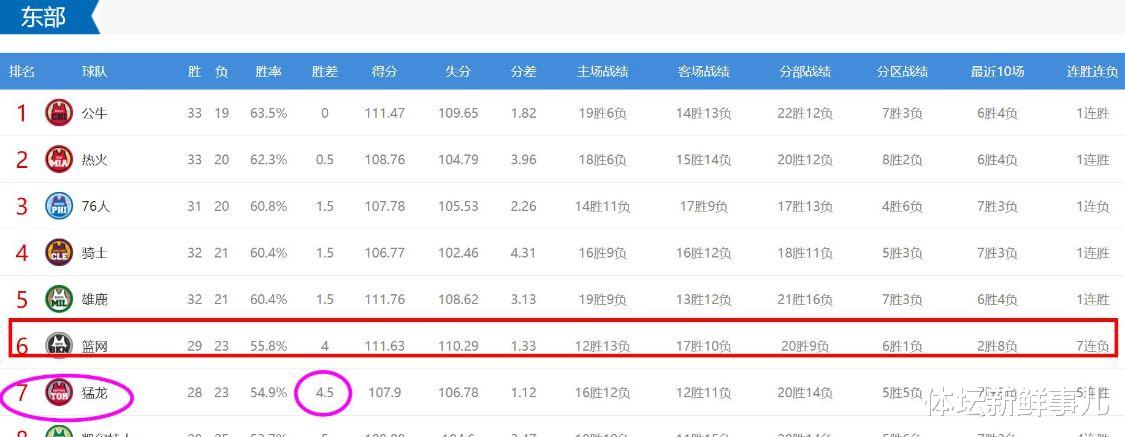Click the Heat (热火) MIA logo icon
This screenshot has height=437, width=1125.
pos(59,159)
